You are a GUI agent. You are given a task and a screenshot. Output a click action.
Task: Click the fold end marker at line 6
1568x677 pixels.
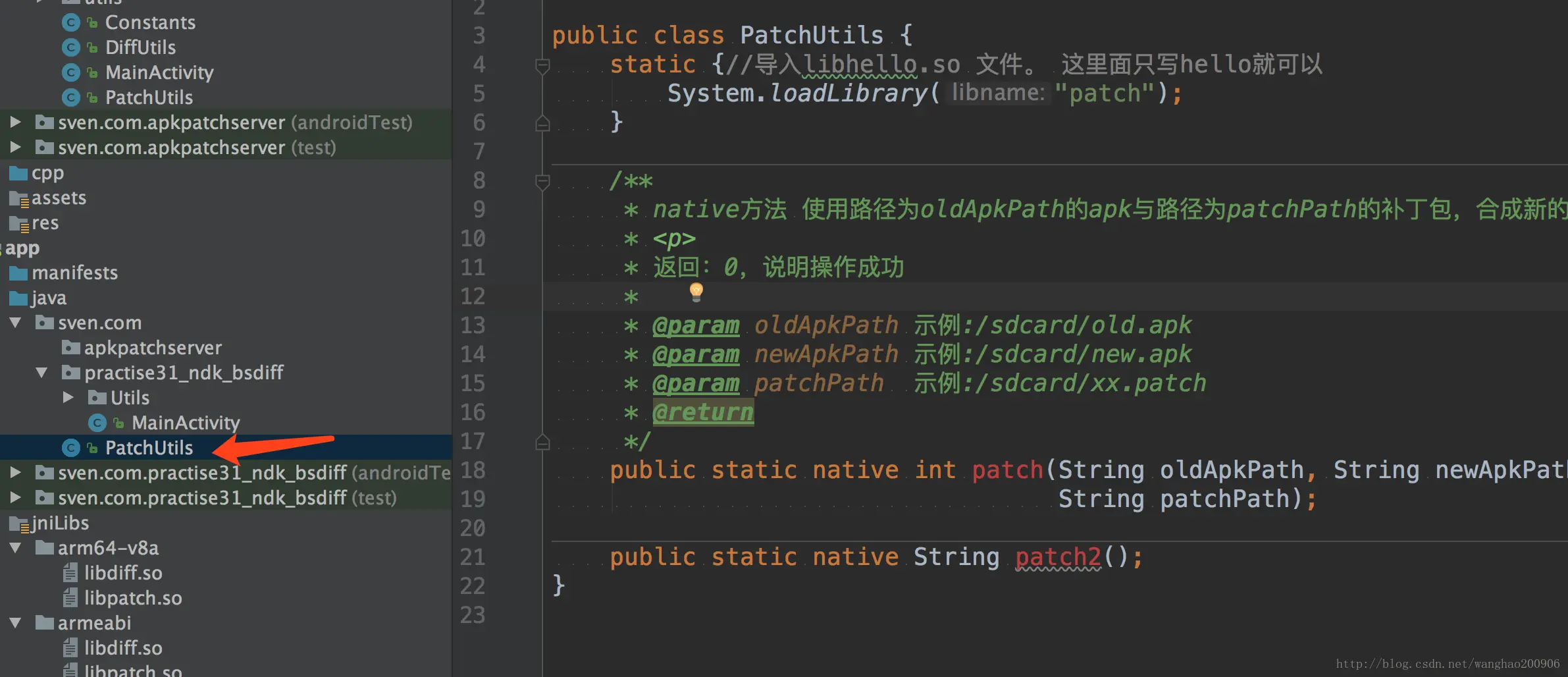(542, 123)
